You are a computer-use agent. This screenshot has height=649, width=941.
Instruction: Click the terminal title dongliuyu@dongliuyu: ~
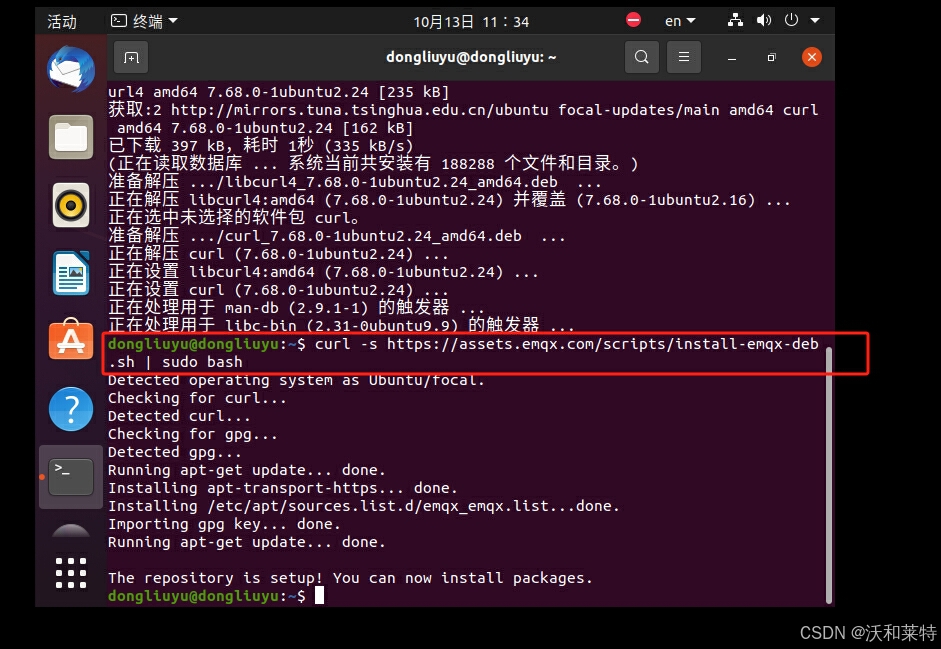click(x=471, y=57)
